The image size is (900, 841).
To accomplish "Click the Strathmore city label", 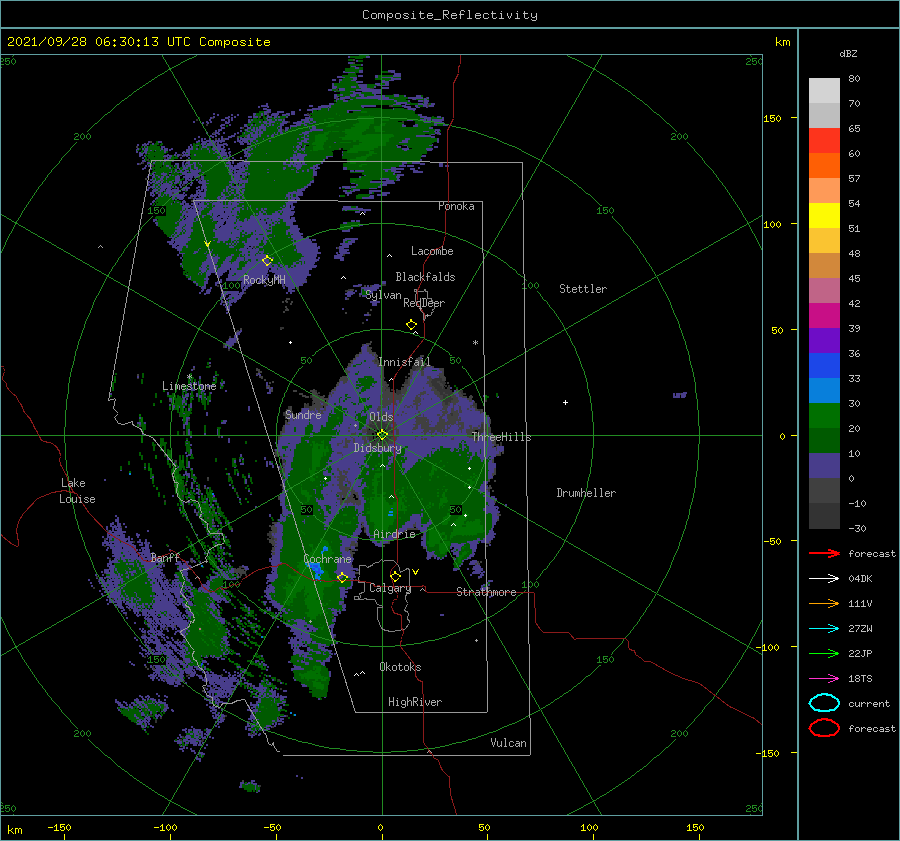I will tap(486, 592).
